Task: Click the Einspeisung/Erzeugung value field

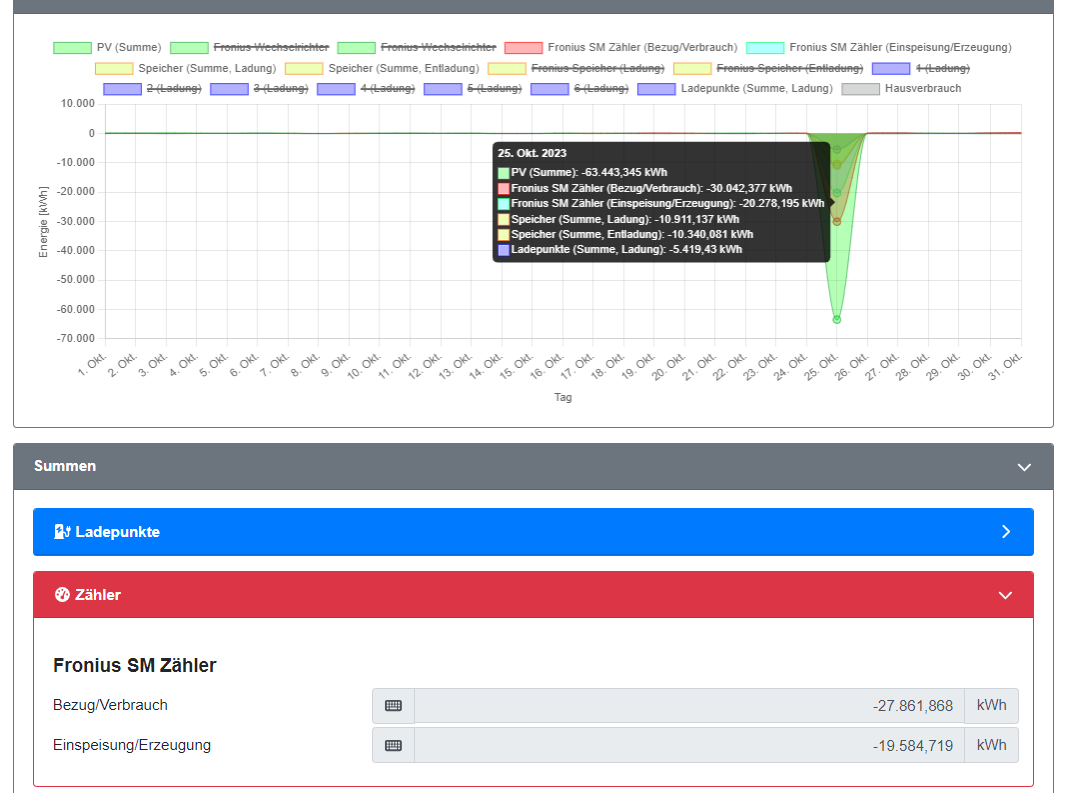Action: coord(689,746)
